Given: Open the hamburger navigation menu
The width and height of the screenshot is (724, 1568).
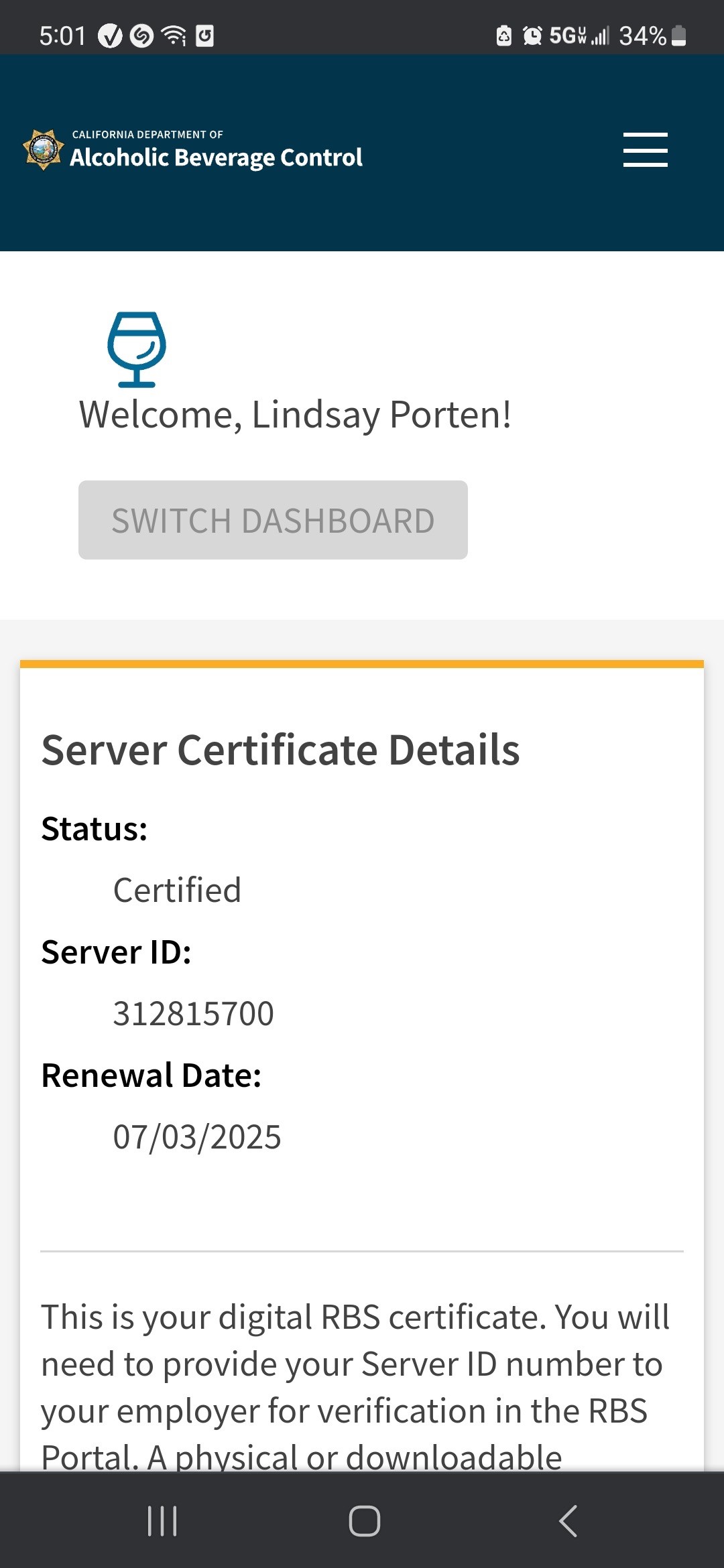Looking at the screenshot, I should [645, 149].
